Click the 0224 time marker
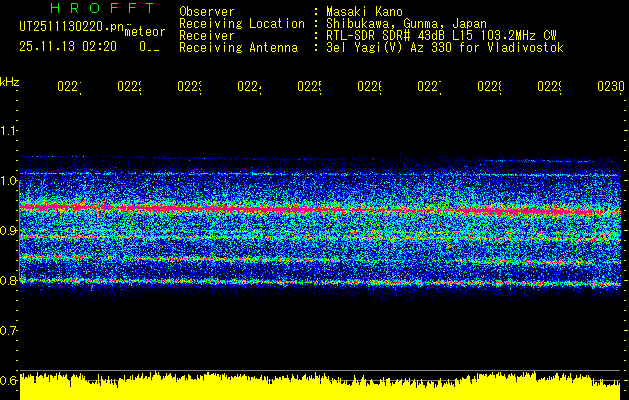 (x=249, y=86)
